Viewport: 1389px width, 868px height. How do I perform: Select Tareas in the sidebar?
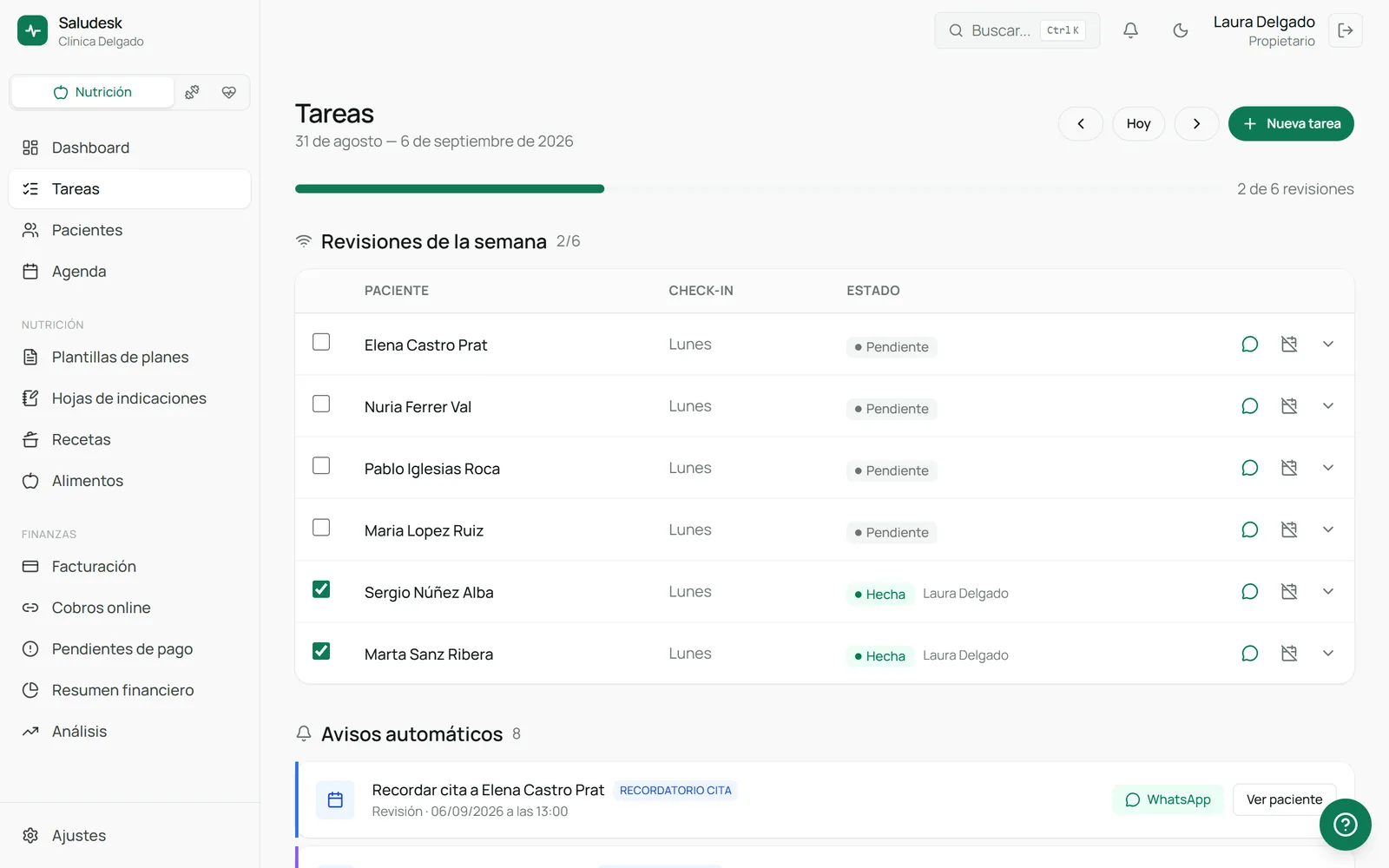coord(129,189)
